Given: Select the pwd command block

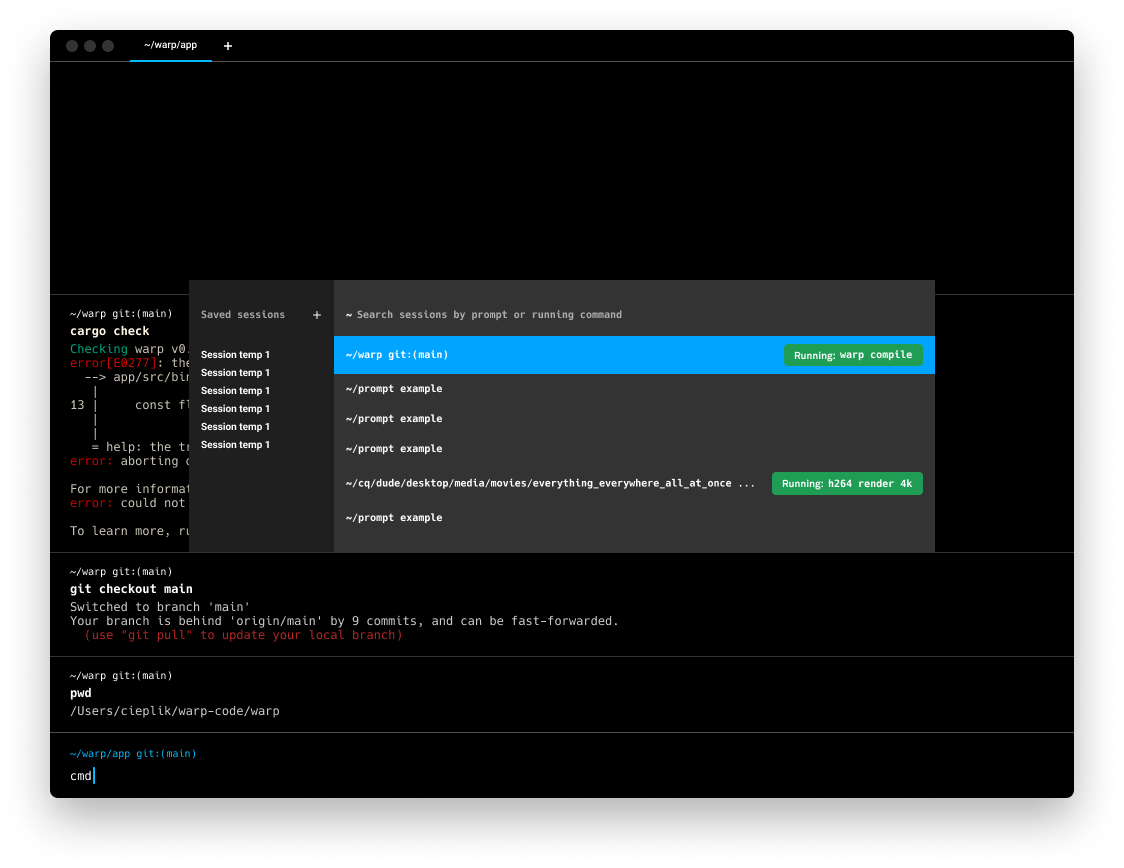Looking at the screenshot, I should point(400,693).
